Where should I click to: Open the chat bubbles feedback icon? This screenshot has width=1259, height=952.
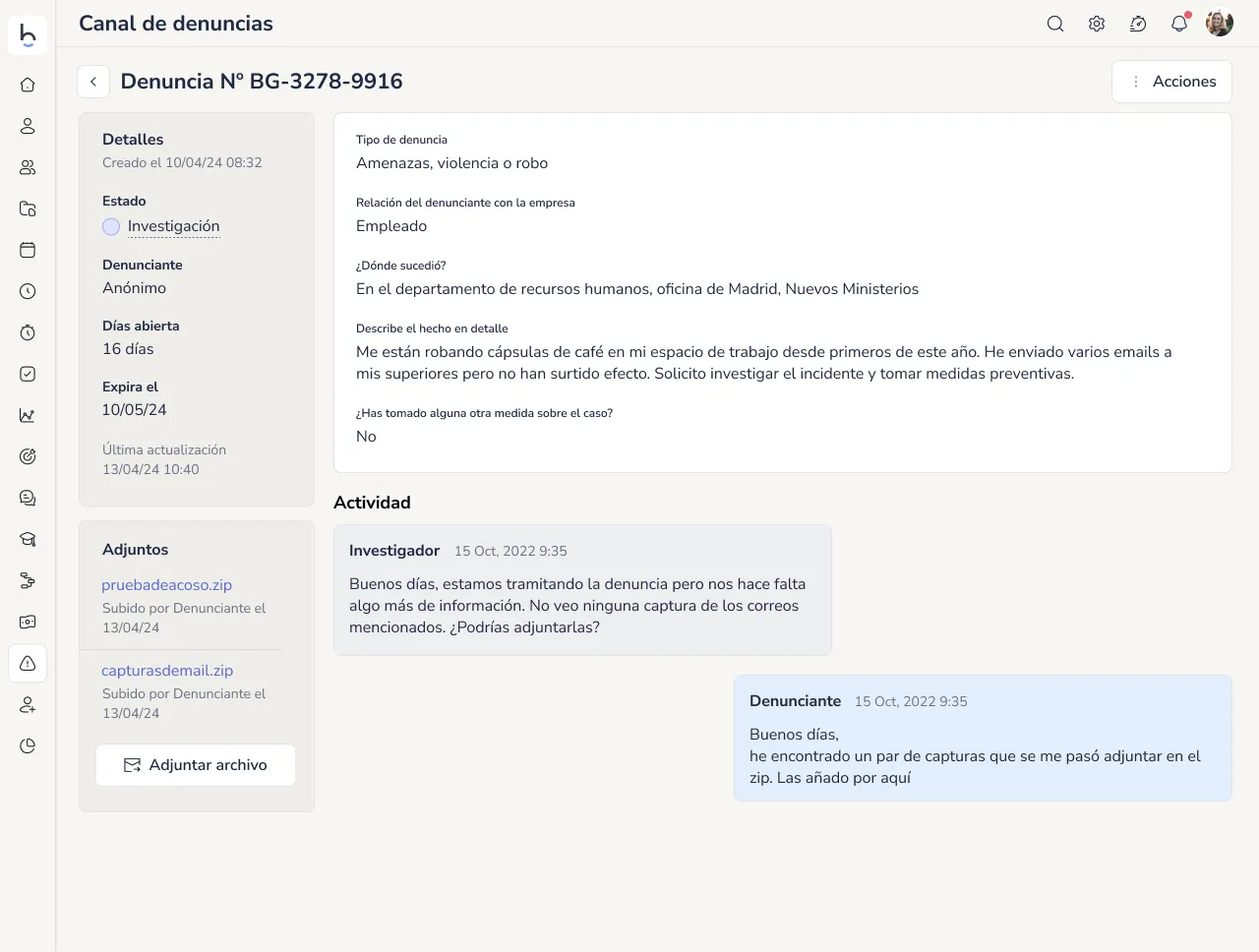coord(28,498)
